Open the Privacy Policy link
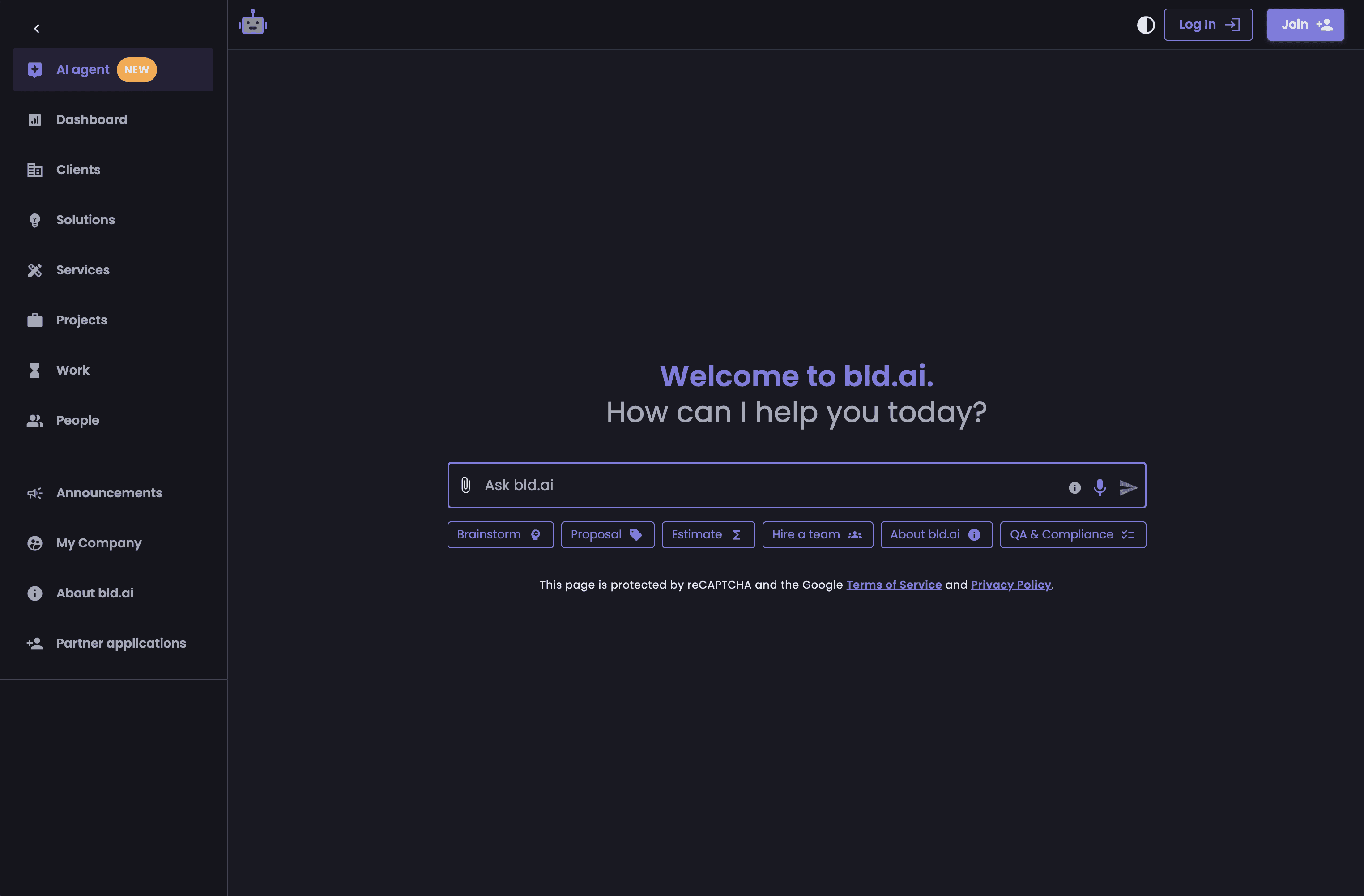This screenshot has width=1364, height=896. click(x=1011, y=585)
